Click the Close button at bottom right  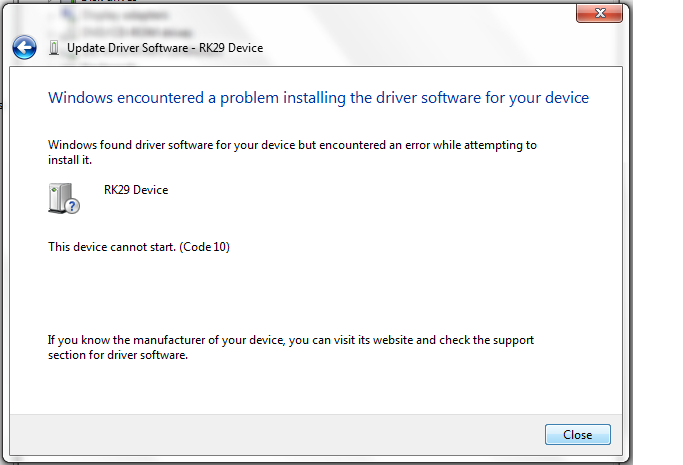578,435
